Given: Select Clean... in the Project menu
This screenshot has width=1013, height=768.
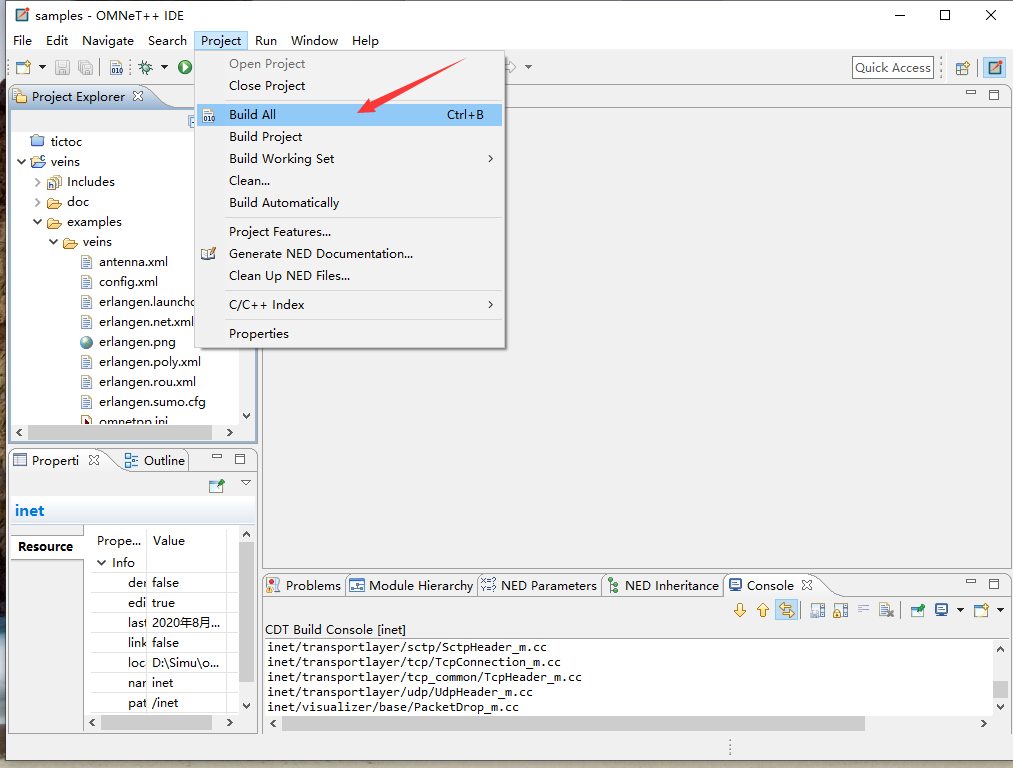Looking at the screenshot, I should [x=350, y=180].
